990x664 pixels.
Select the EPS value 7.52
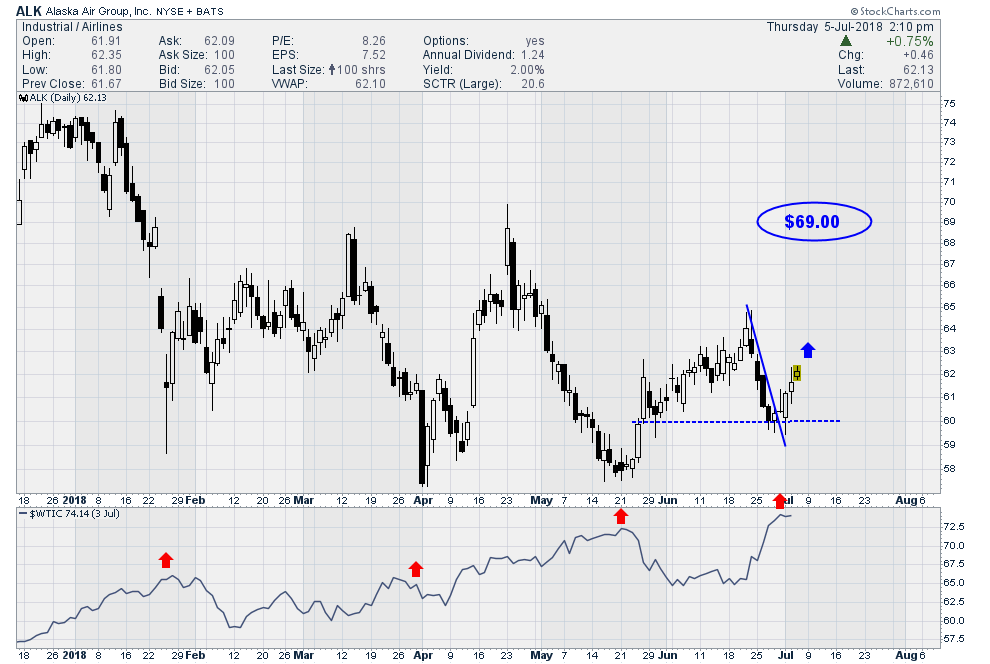point(374,55)
